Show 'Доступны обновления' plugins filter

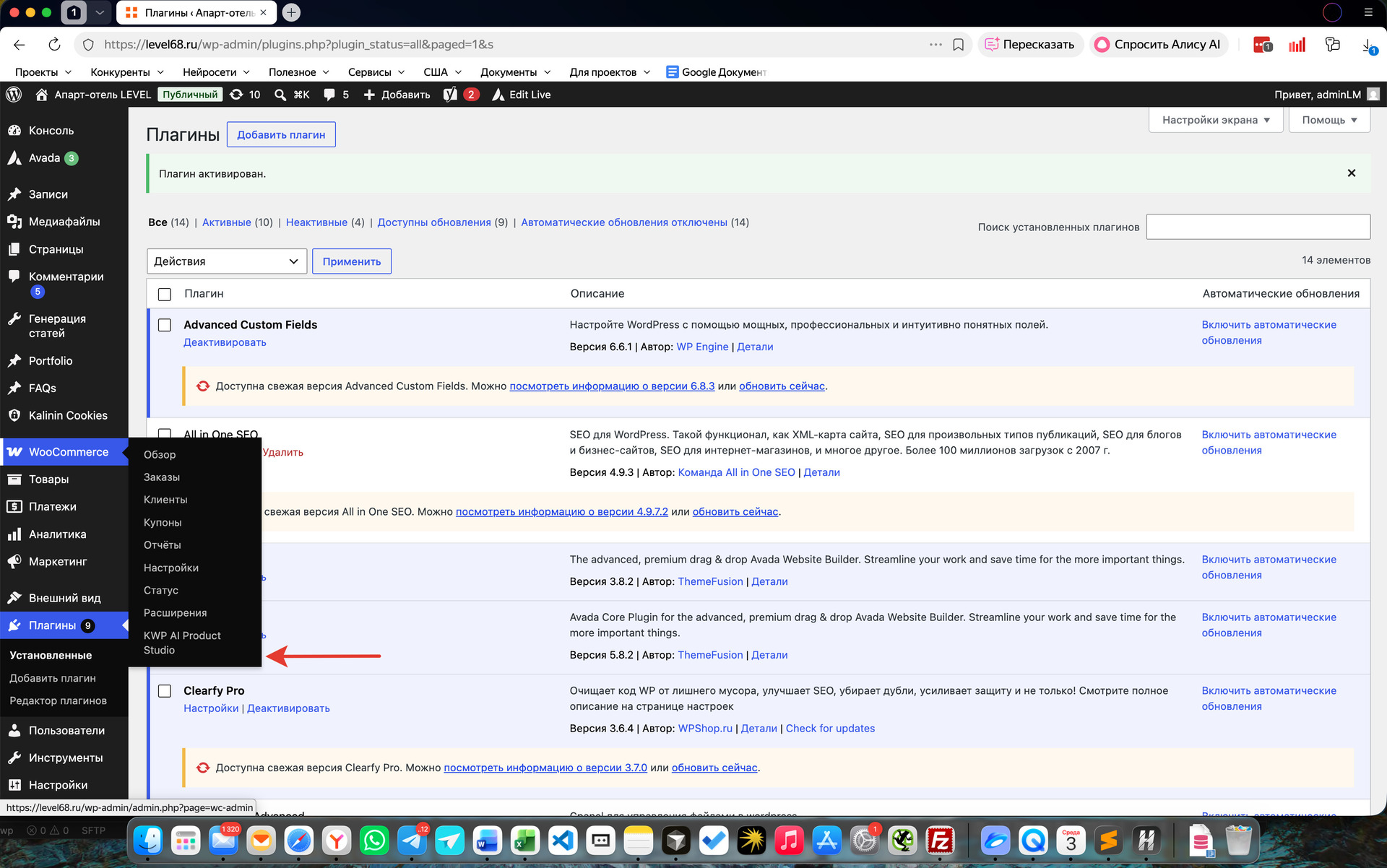[x=434, y=222]
